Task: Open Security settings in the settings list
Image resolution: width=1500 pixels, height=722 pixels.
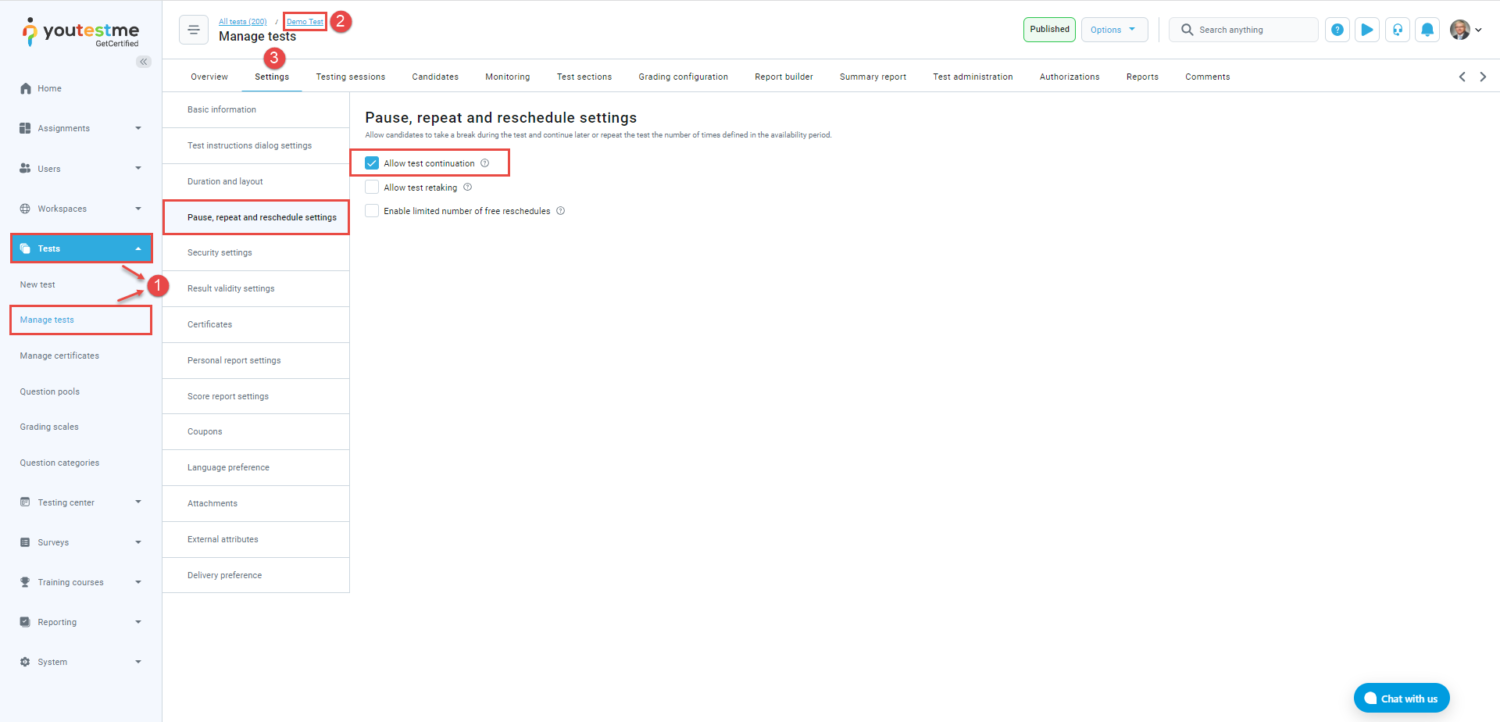Action: pyautogui.click(x=220, y=253)
